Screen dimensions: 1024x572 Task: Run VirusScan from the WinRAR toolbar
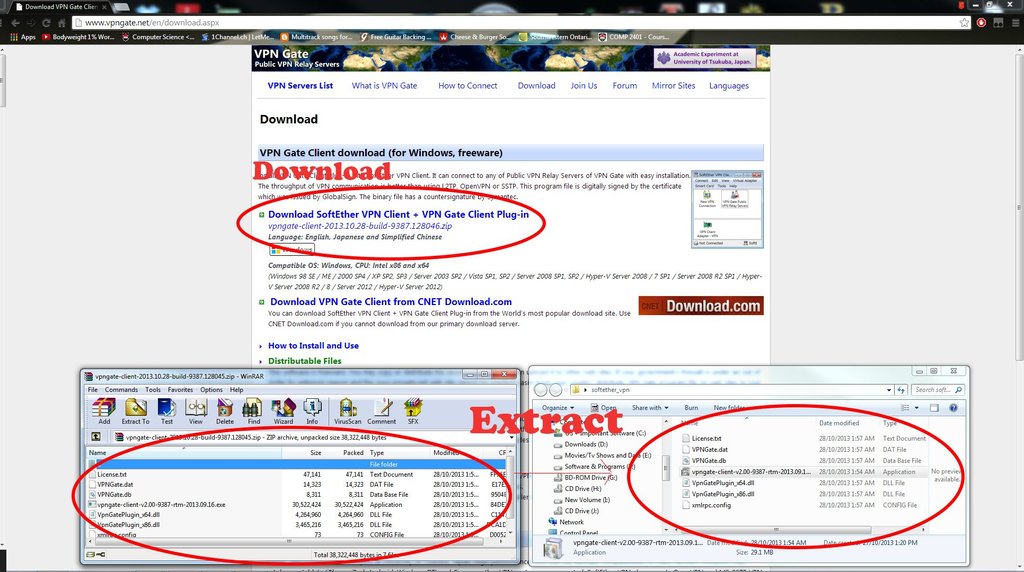click(x=347, y=411)
